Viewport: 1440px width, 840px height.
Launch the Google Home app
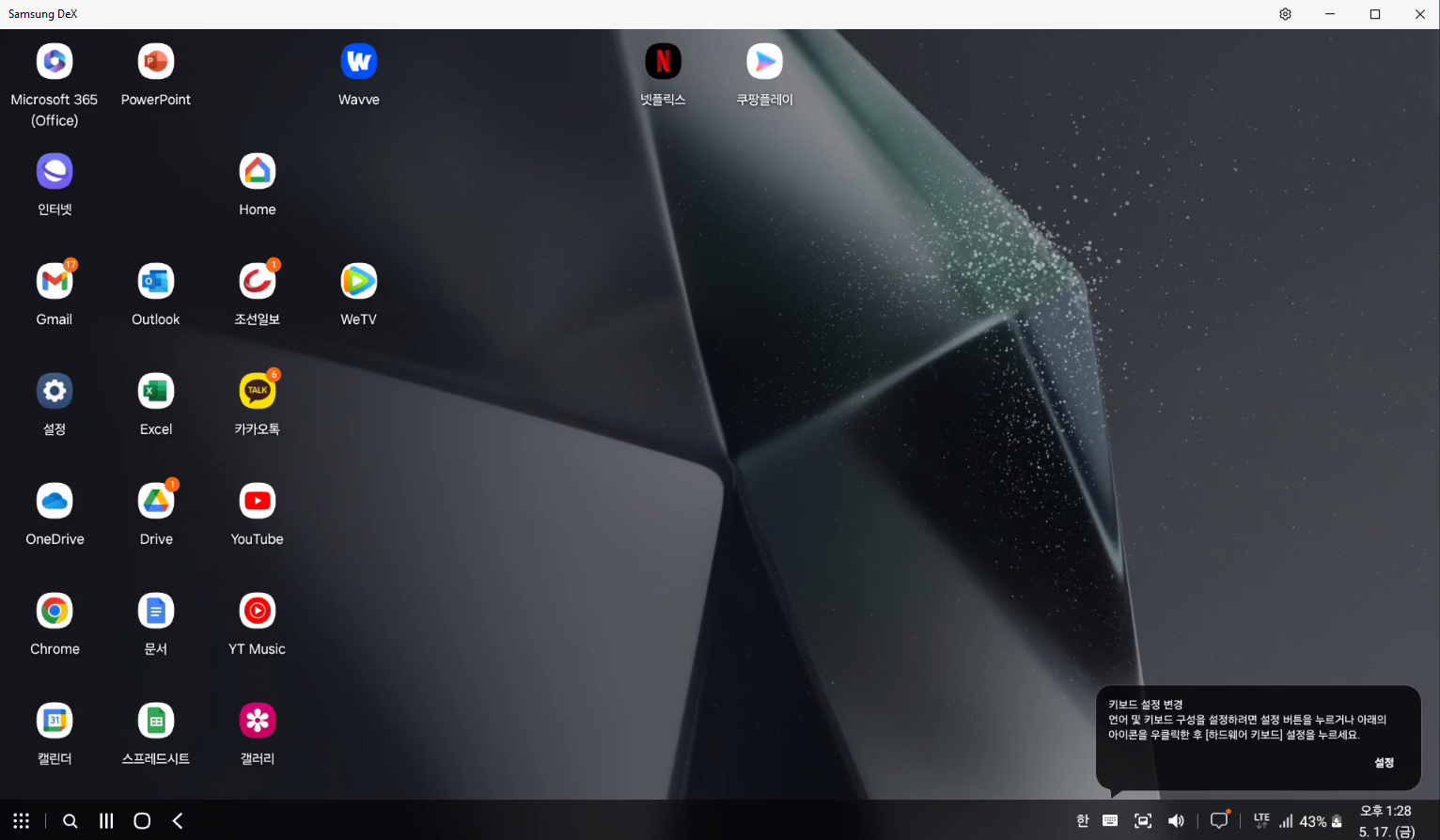click(258, 172)
